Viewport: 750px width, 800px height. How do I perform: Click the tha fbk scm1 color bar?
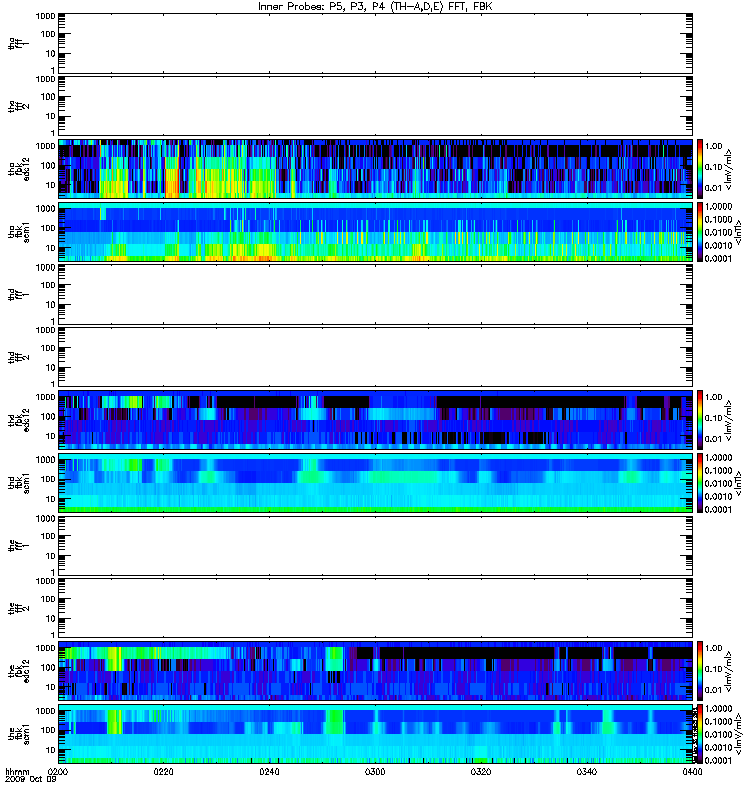click(x=700, y=232)
